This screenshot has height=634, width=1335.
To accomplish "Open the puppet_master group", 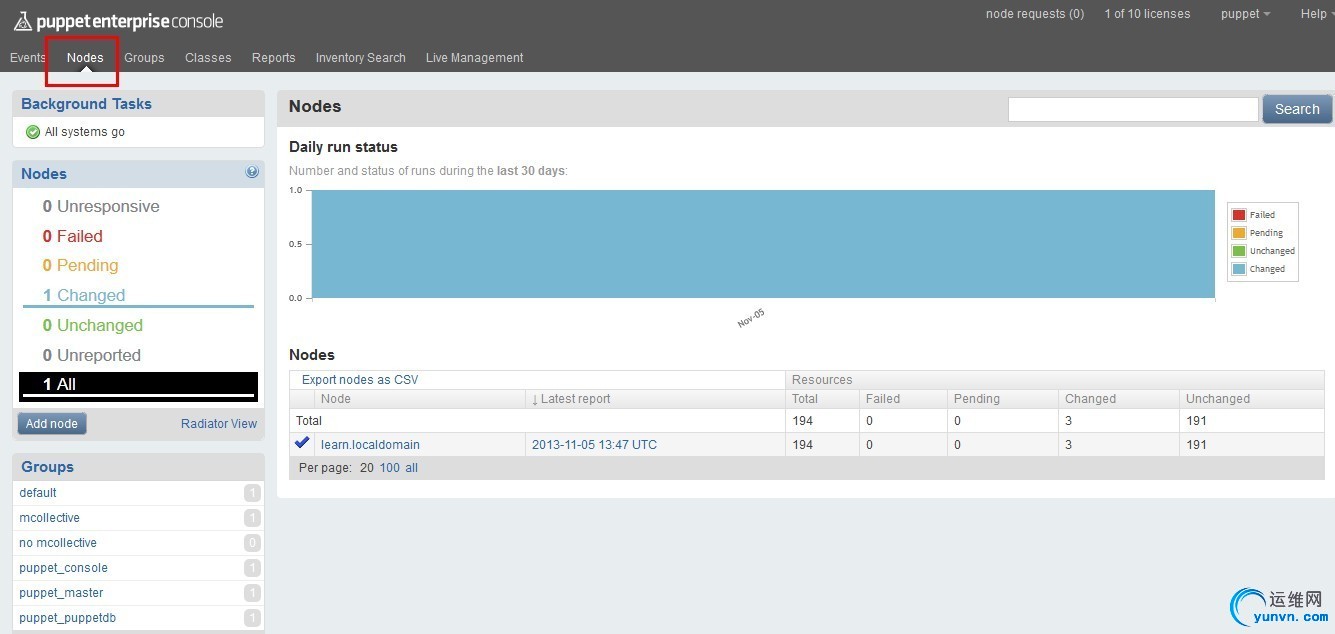I will coord(61,593).
